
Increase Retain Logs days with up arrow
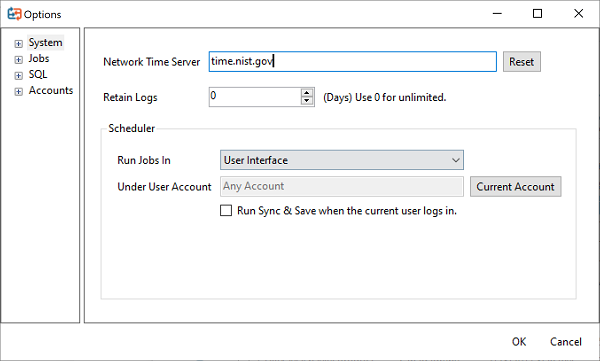tap(307, 93)
